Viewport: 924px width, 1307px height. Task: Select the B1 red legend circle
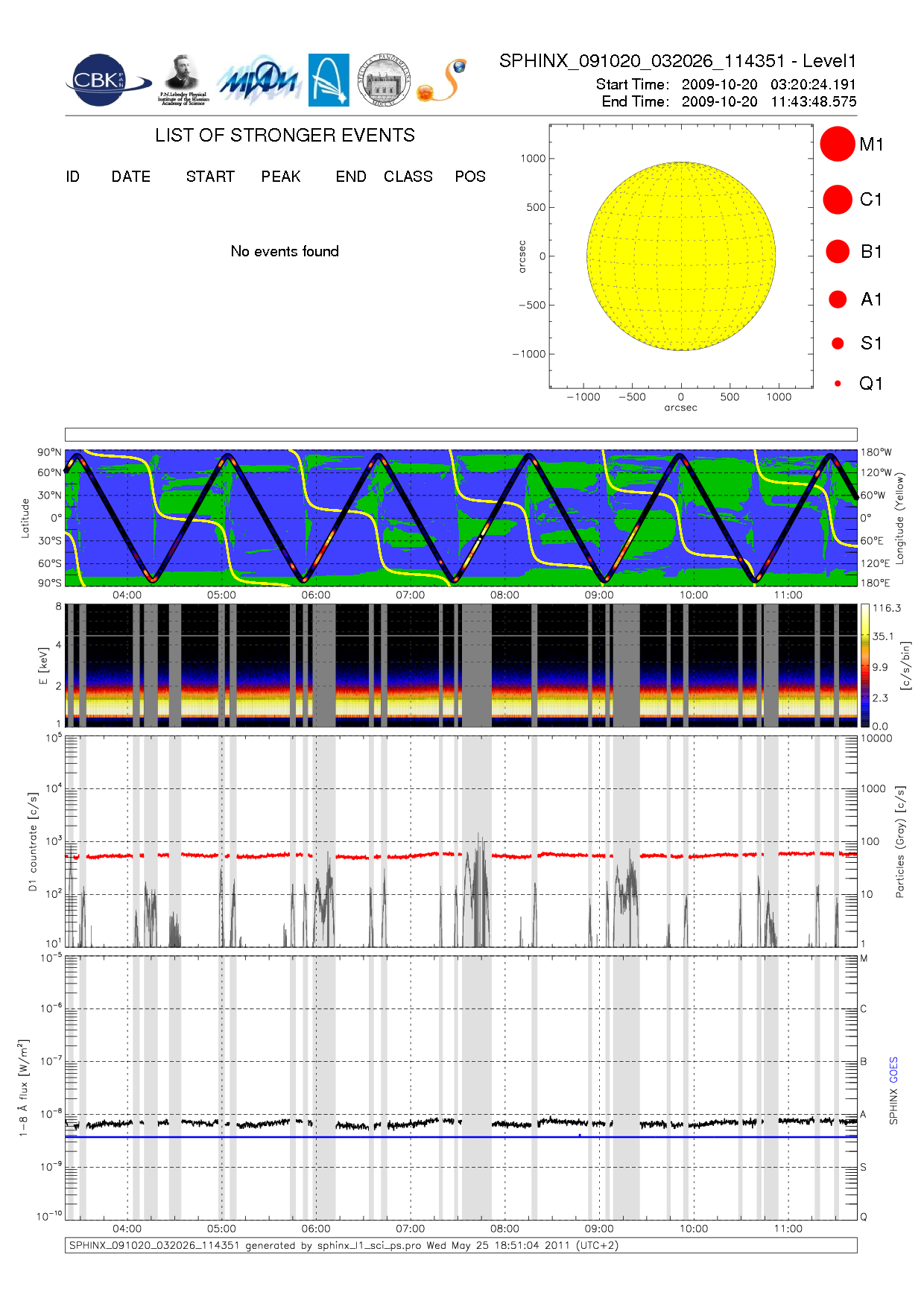[x=837, y=251]
